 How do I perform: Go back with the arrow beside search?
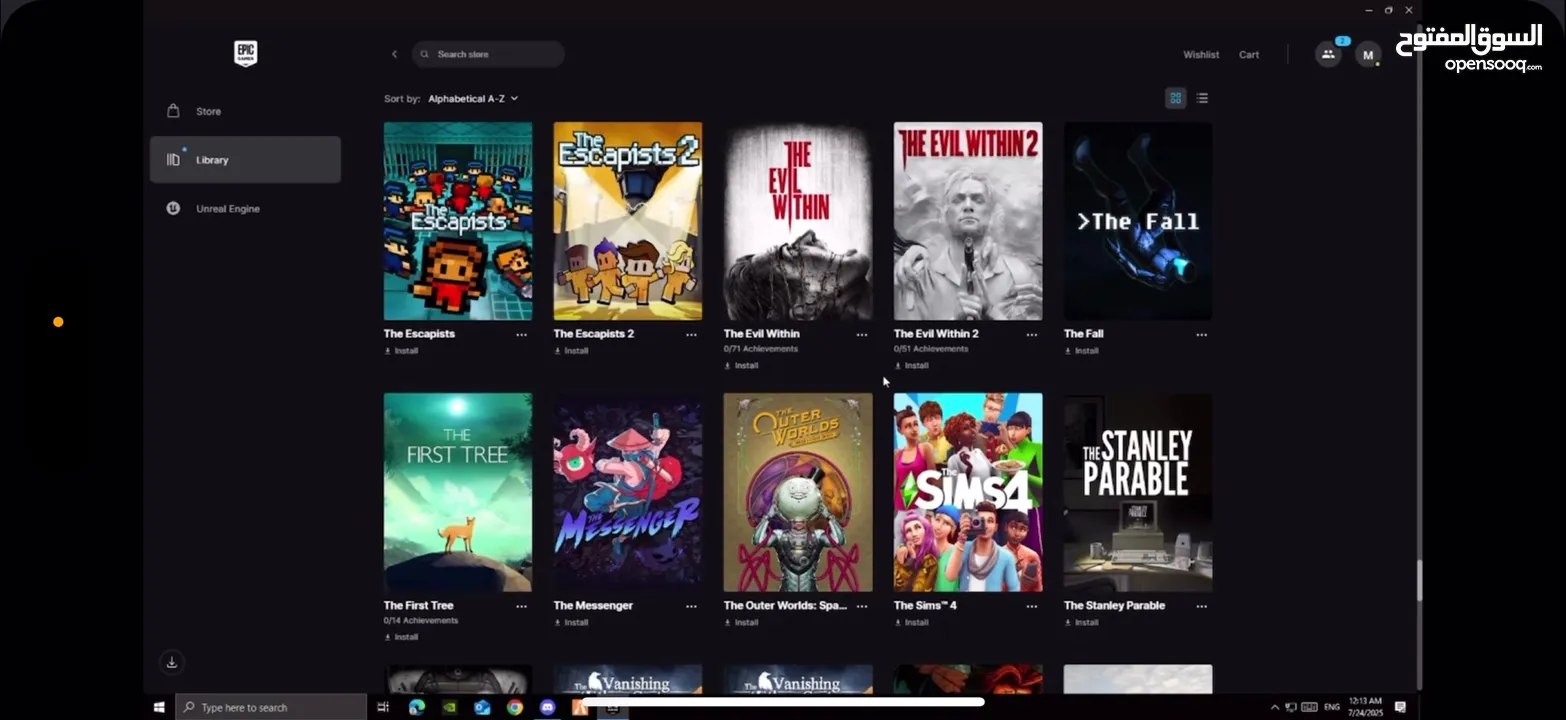[394, 54]
